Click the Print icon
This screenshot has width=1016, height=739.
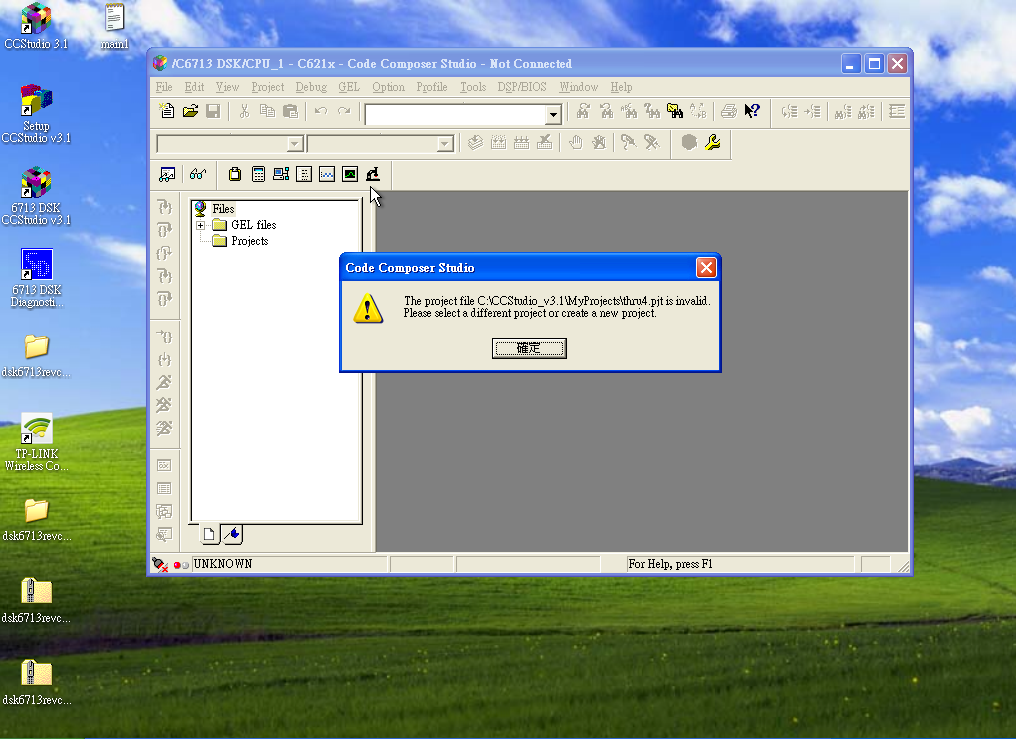(x=729, y=111)
